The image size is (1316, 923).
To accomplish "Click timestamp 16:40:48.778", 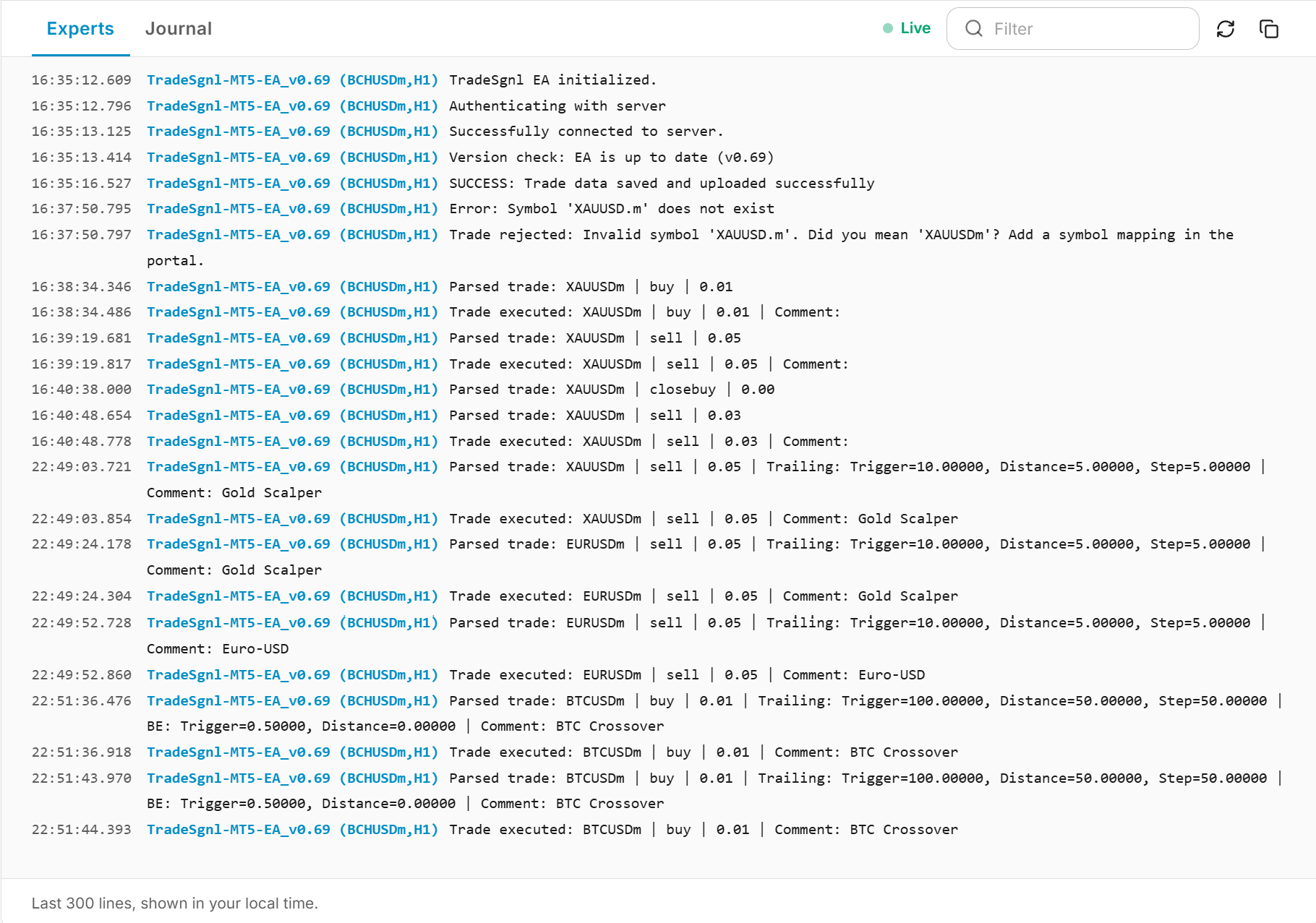I will click(x=82, y=442).
